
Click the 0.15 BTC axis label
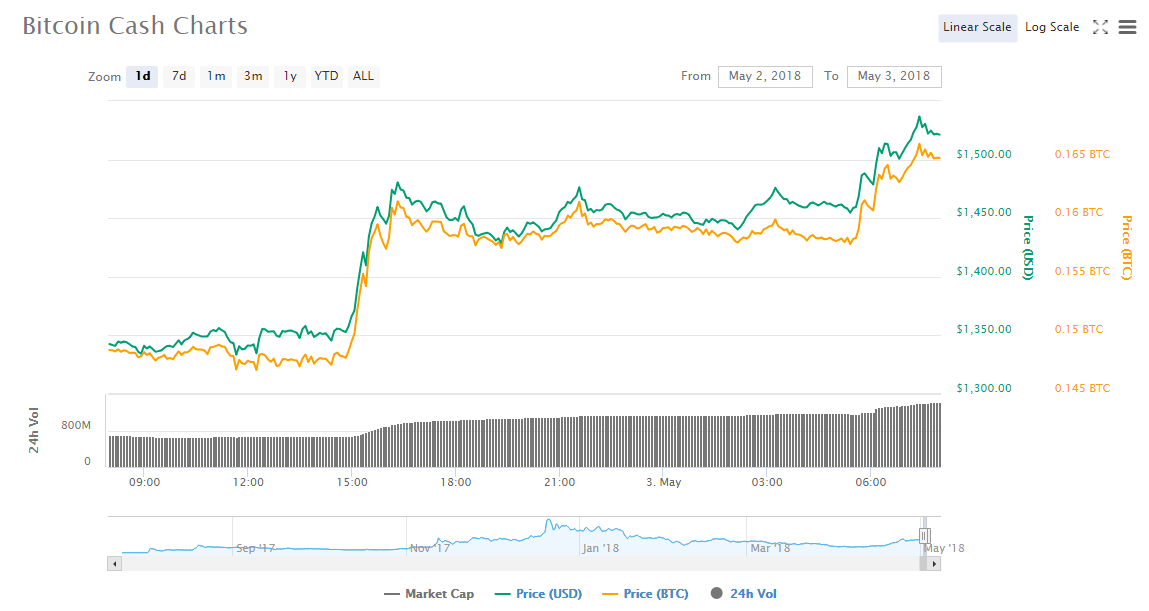pyautogui.click(x=1079, y=330)
